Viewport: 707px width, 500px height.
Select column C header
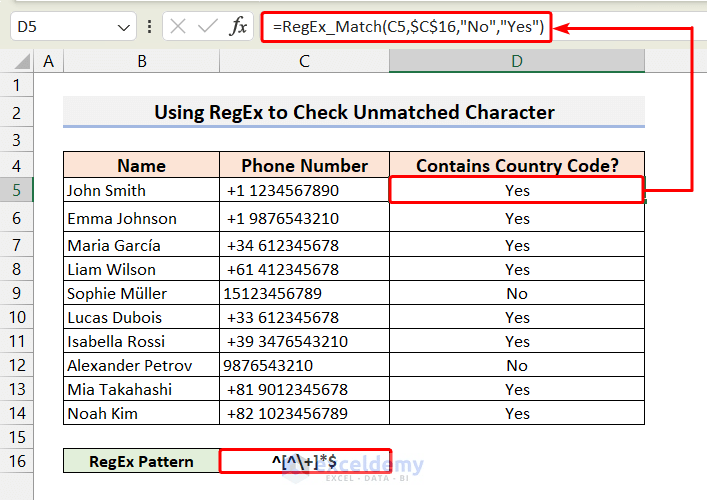(x=304, y=61)
